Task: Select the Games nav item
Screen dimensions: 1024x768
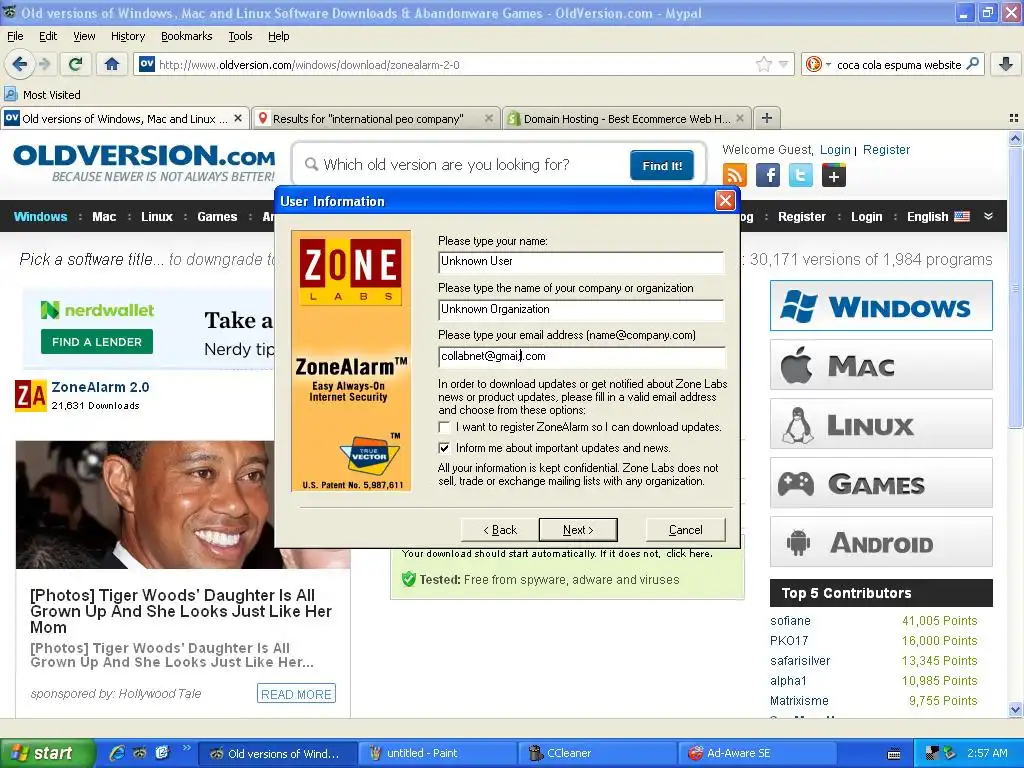Action: click(217, 216)
